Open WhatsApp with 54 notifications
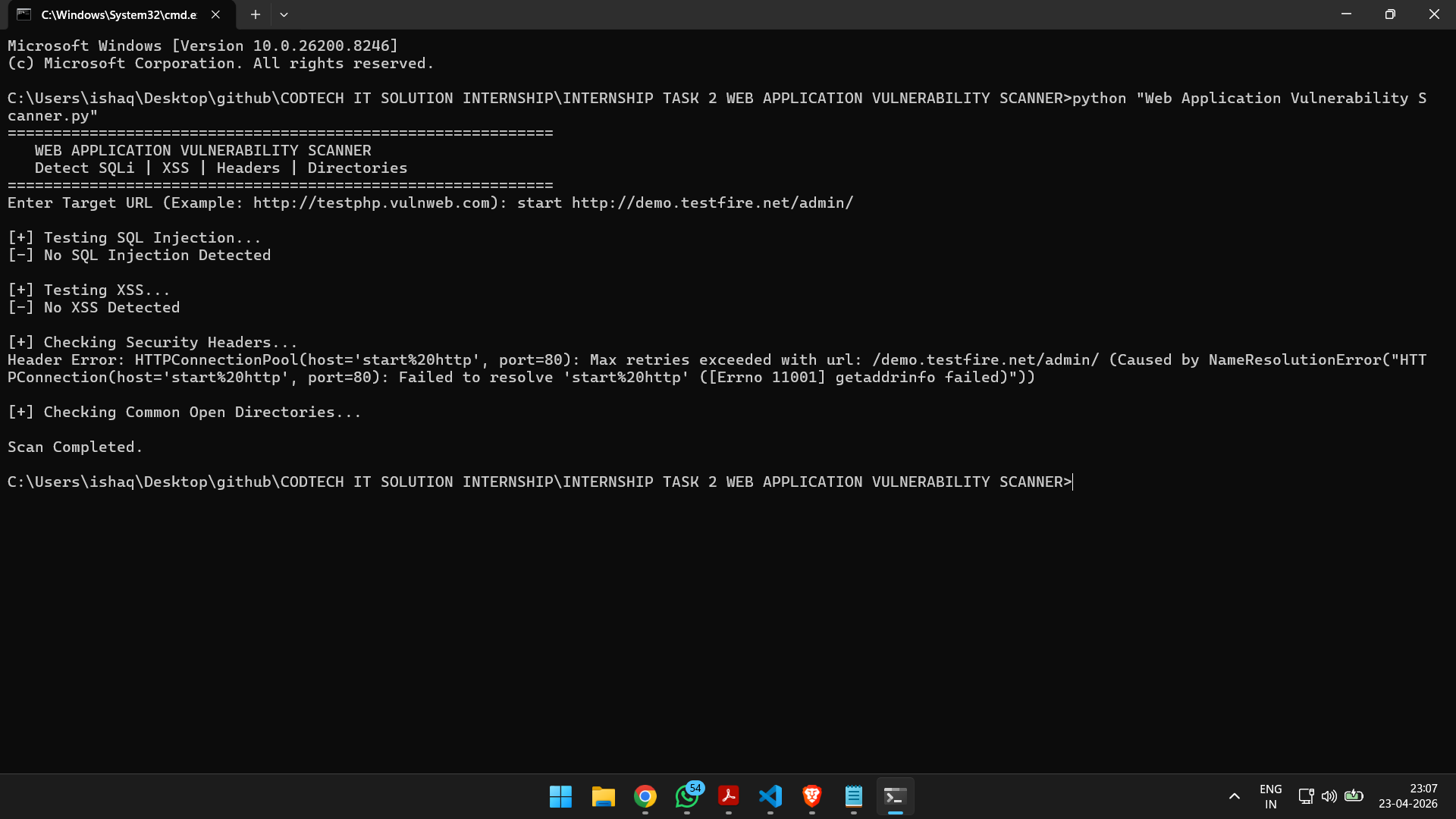Viewport: 1456px width, 819px height. pyautogui.click(x=687, y=796)
